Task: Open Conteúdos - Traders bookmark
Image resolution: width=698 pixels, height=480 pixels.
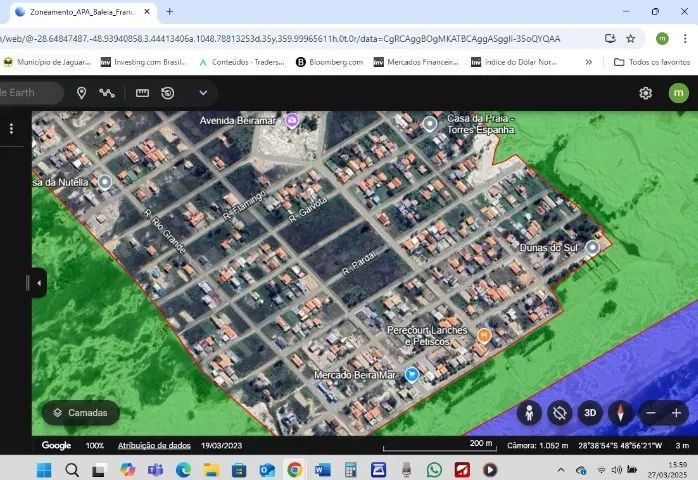Action: pos(242,62)
